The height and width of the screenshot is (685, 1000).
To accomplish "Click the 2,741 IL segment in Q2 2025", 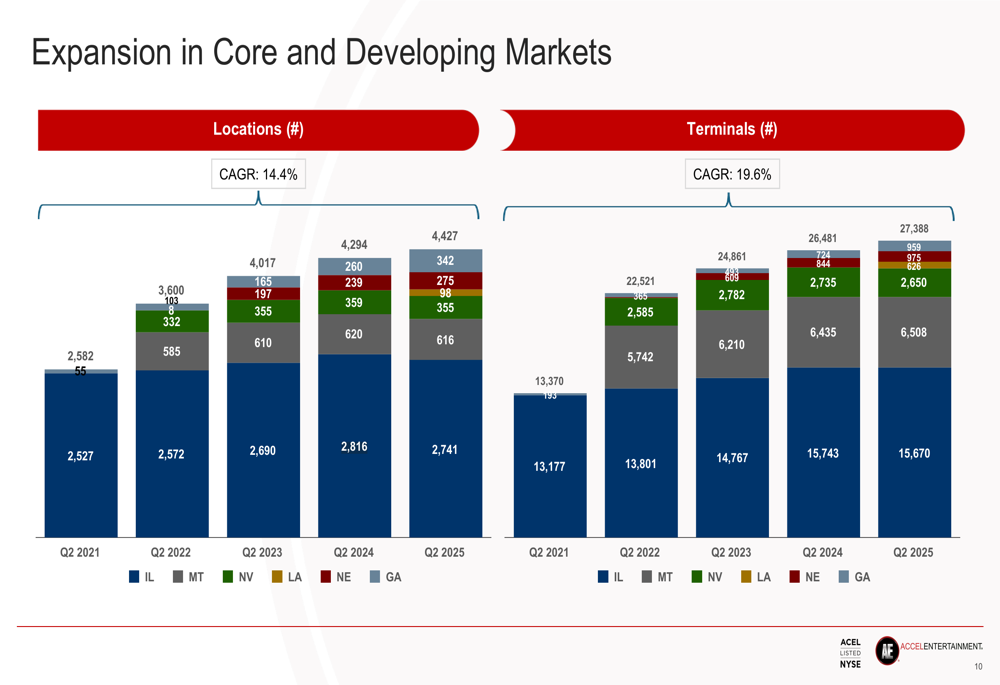I will 445,448.
